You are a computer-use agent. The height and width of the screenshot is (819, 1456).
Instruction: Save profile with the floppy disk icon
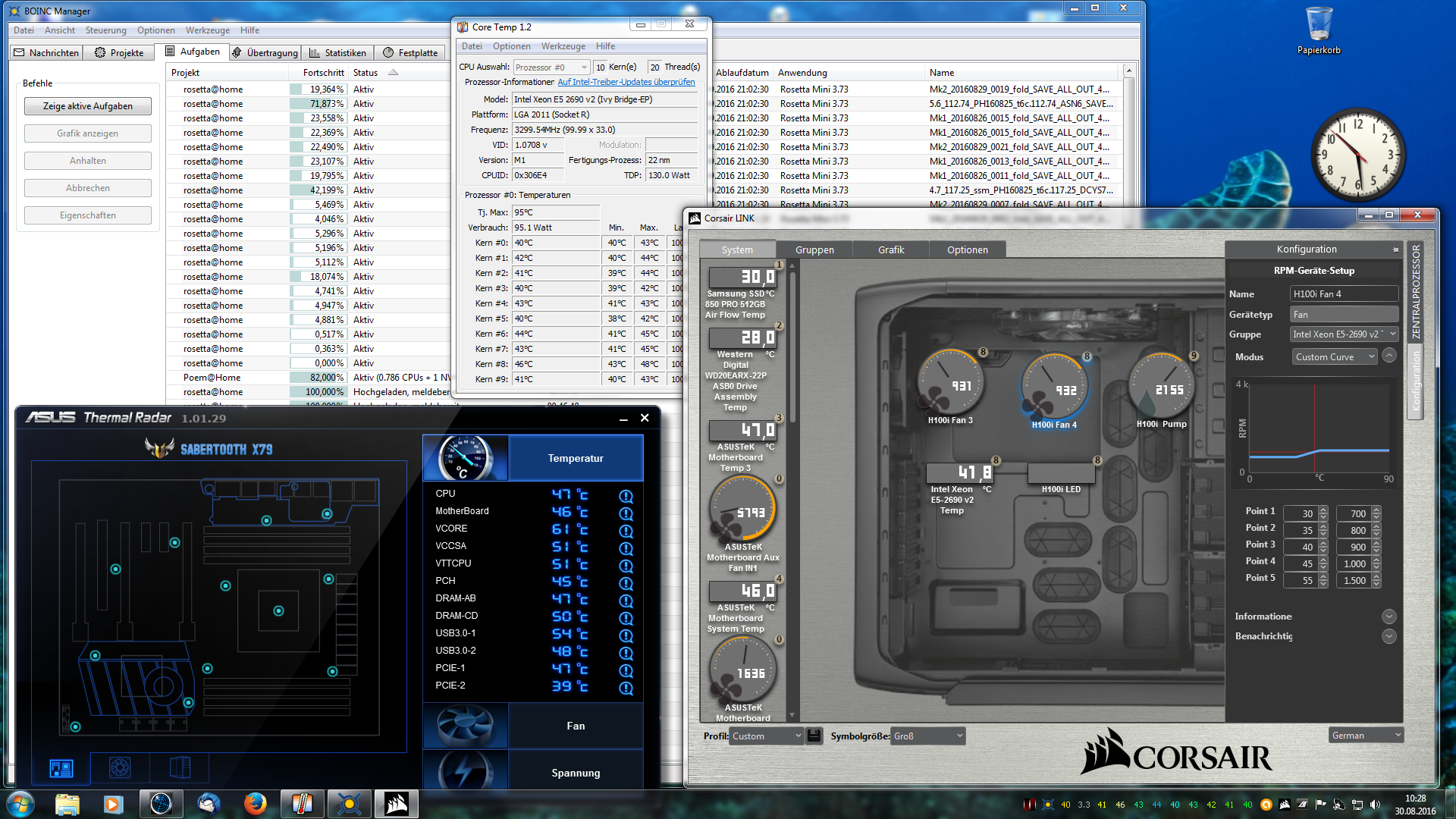[x=814, y=736]
